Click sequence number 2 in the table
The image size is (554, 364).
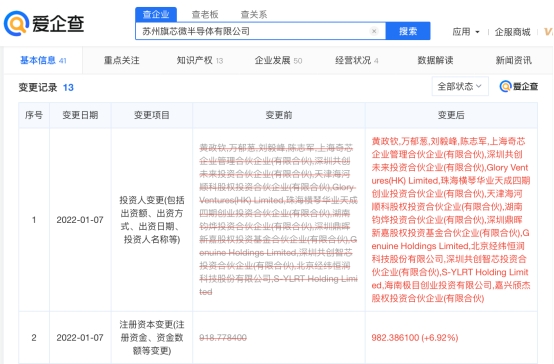pos(34,337)
